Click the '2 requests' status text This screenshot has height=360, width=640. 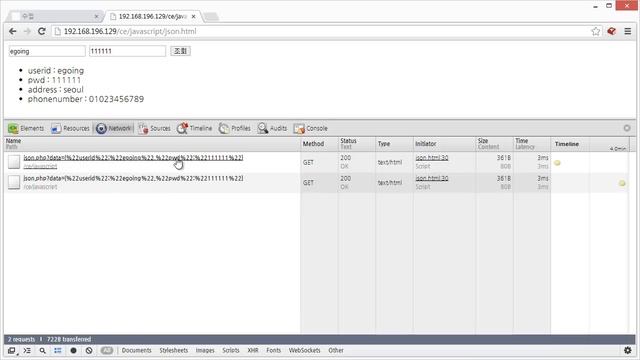[21, 339]
